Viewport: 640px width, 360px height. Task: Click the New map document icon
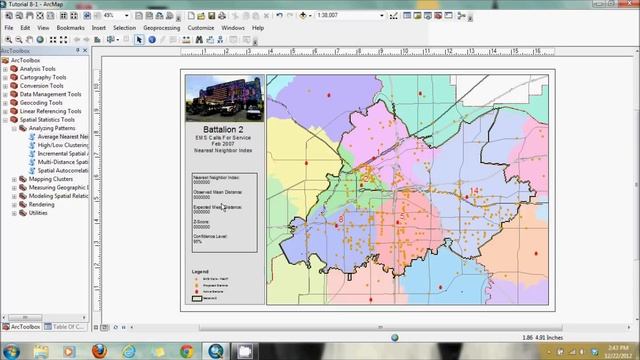click(191, 16)
